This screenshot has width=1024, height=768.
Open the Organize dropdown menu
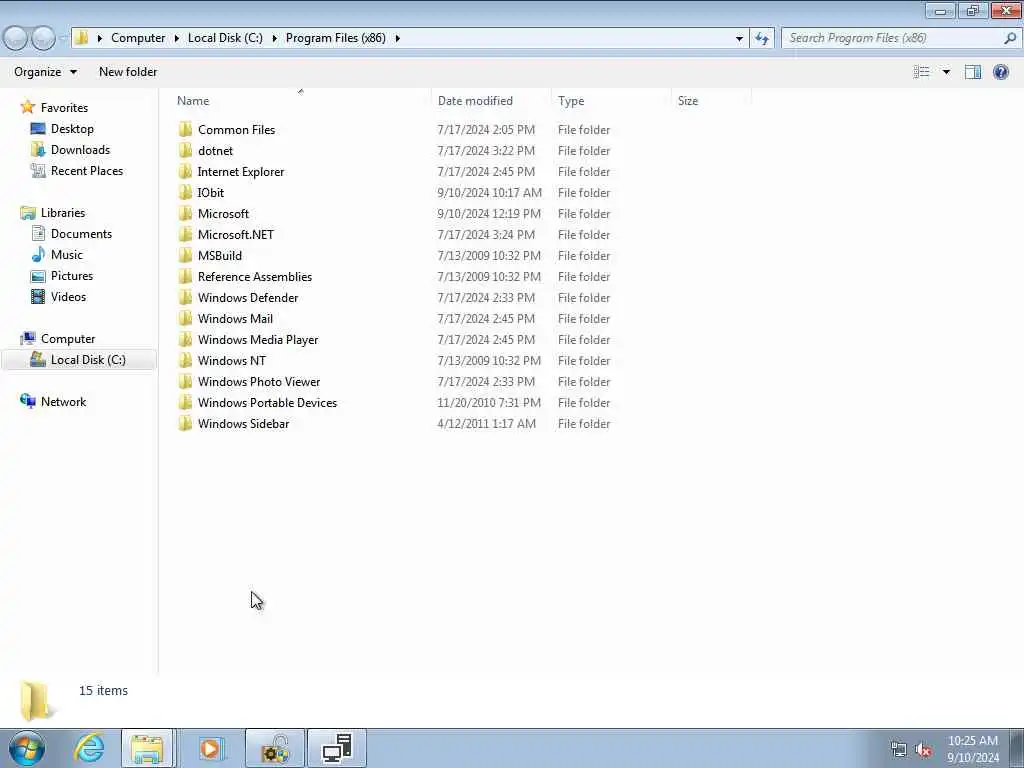(x=45, y=72)
